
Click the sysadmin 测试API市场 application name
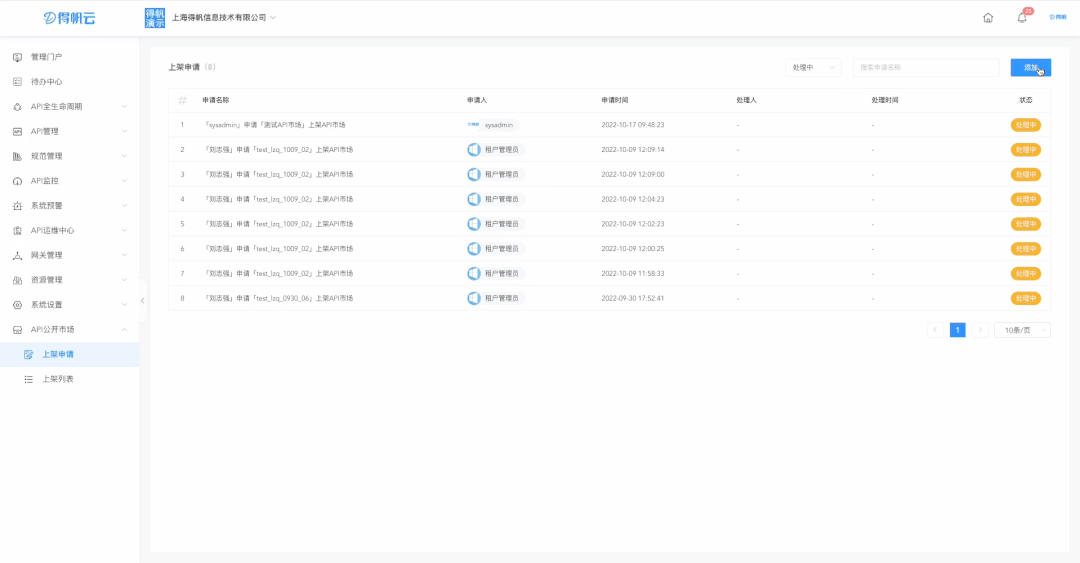[274, 125]
